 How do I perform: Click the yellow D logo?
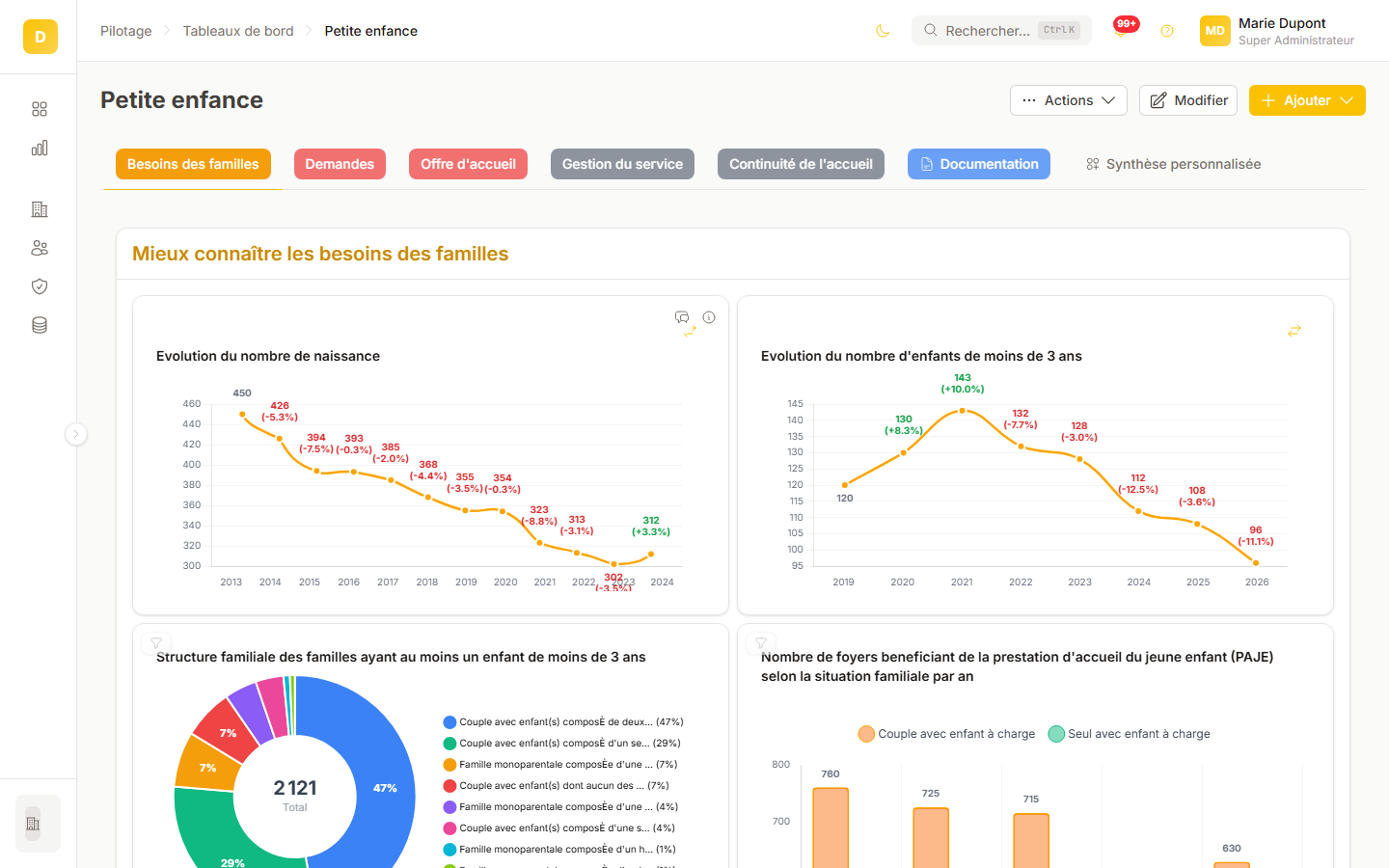tap(40, 37)
